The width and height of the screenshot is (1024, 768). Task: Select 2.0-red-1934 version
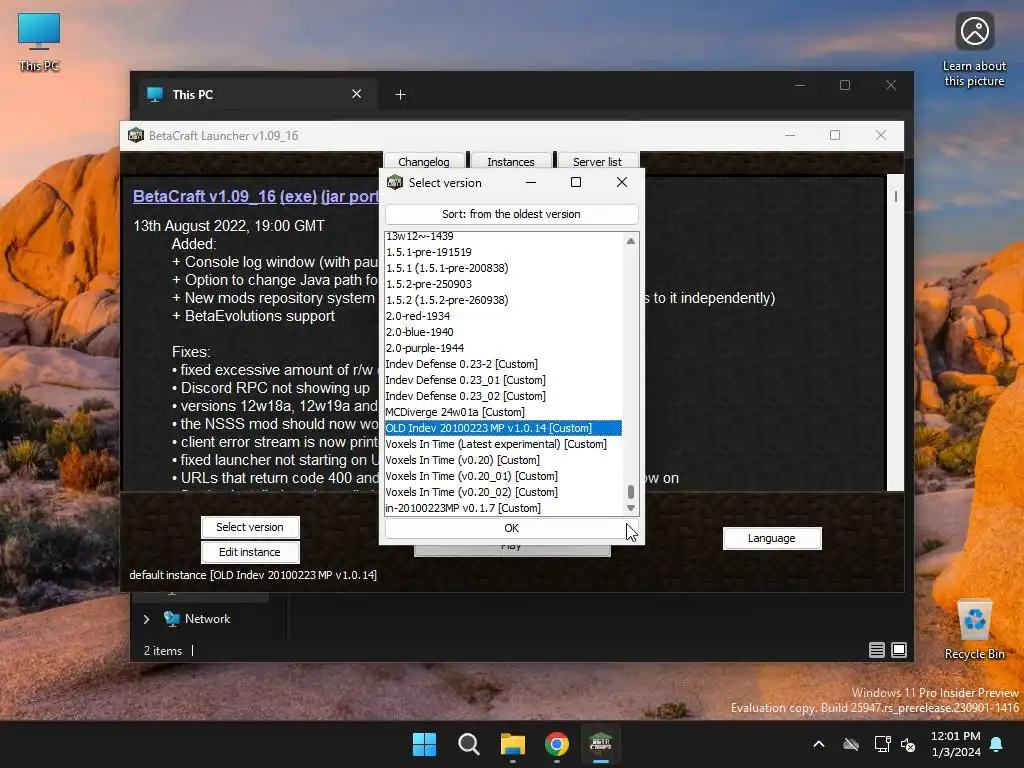pos(503,316)
